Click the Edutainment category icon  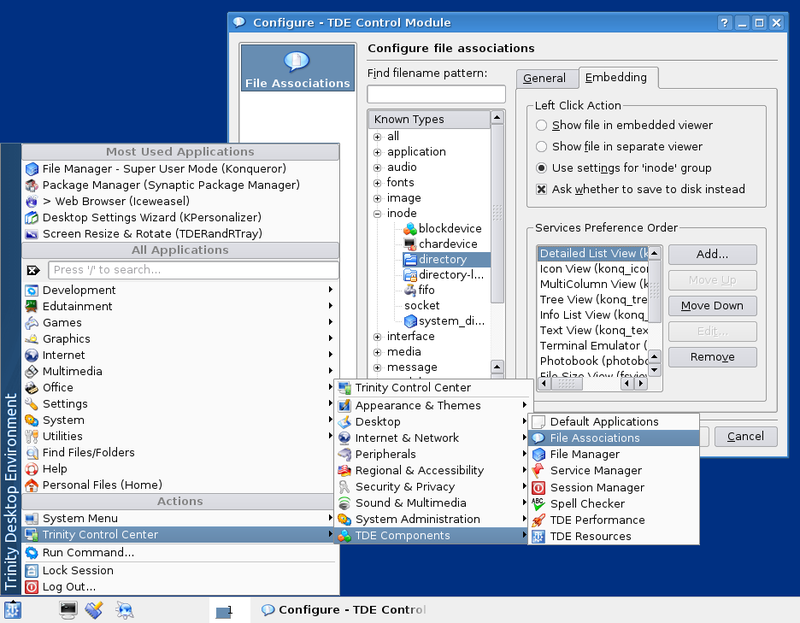32,307
